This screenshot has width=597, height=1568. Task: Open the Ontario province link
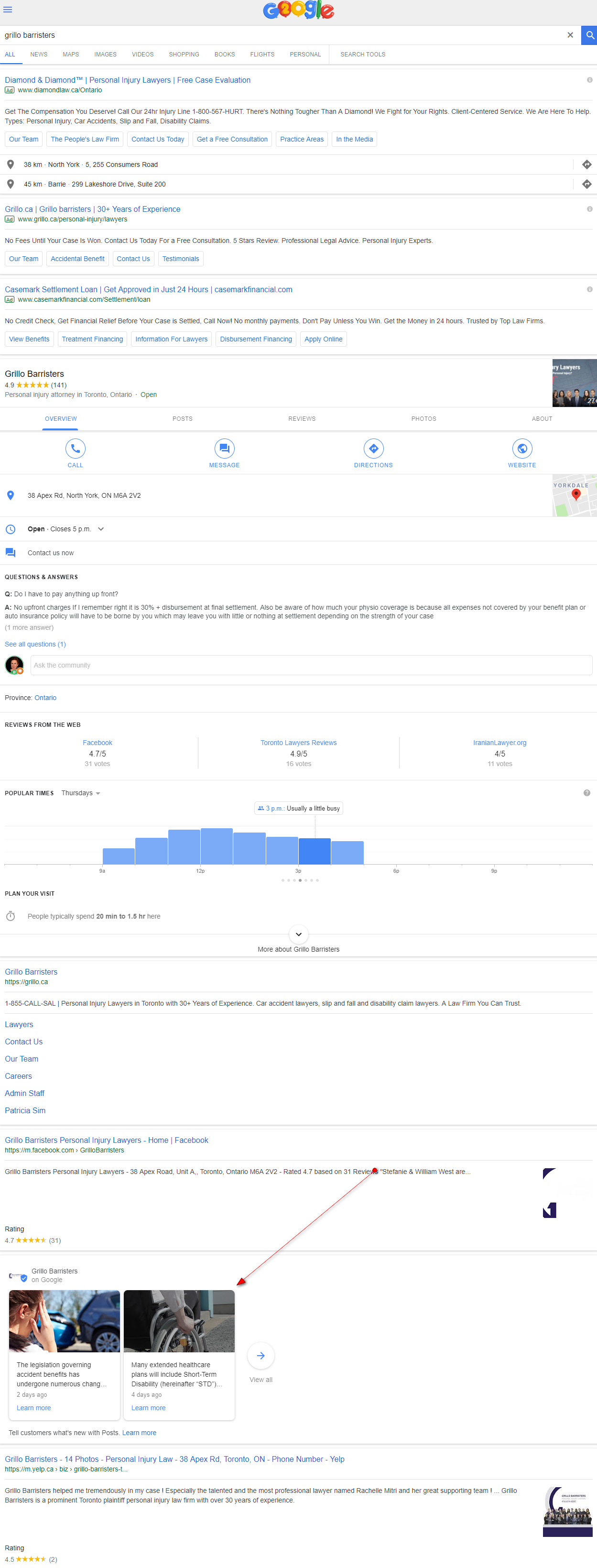coord(45,698)
